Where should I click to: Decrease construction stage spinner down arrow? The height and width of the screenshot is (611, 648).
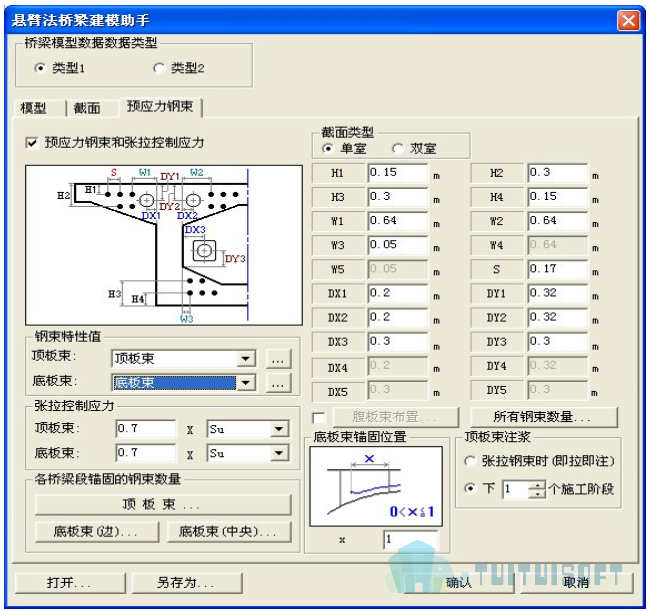(537, 494)
